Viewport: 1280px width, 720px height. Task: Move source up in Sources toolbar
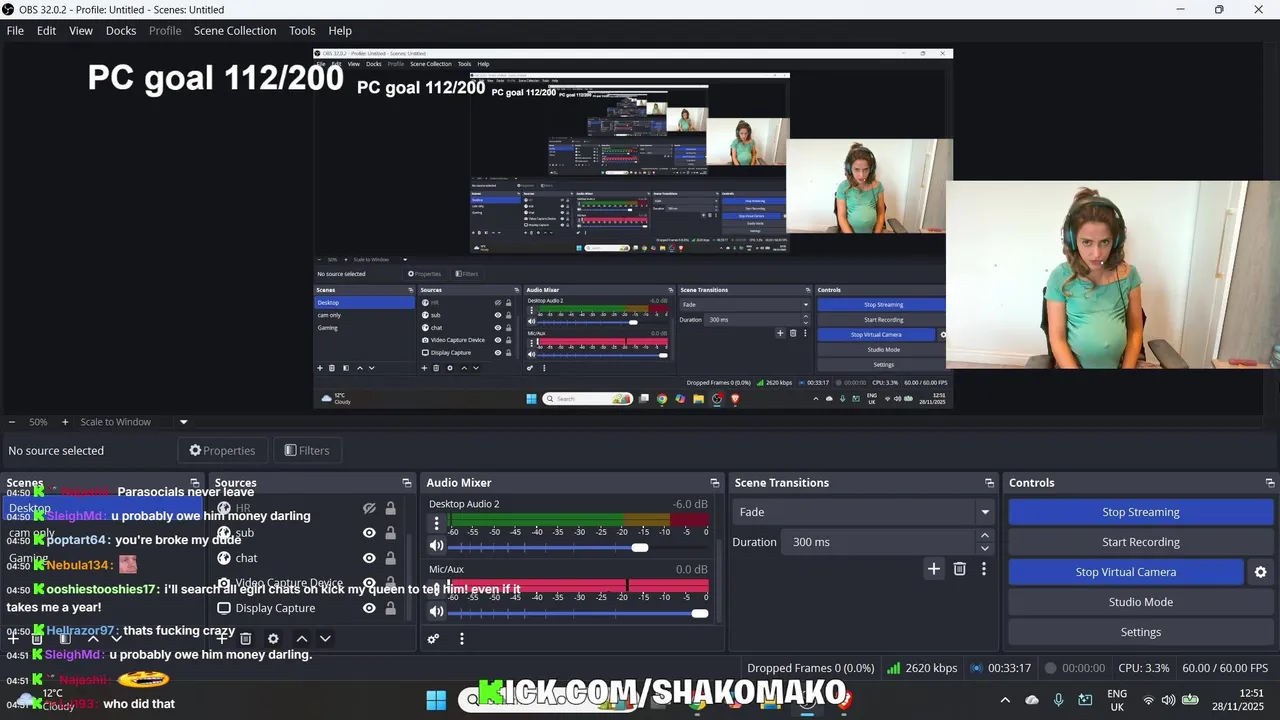[301, 638]
